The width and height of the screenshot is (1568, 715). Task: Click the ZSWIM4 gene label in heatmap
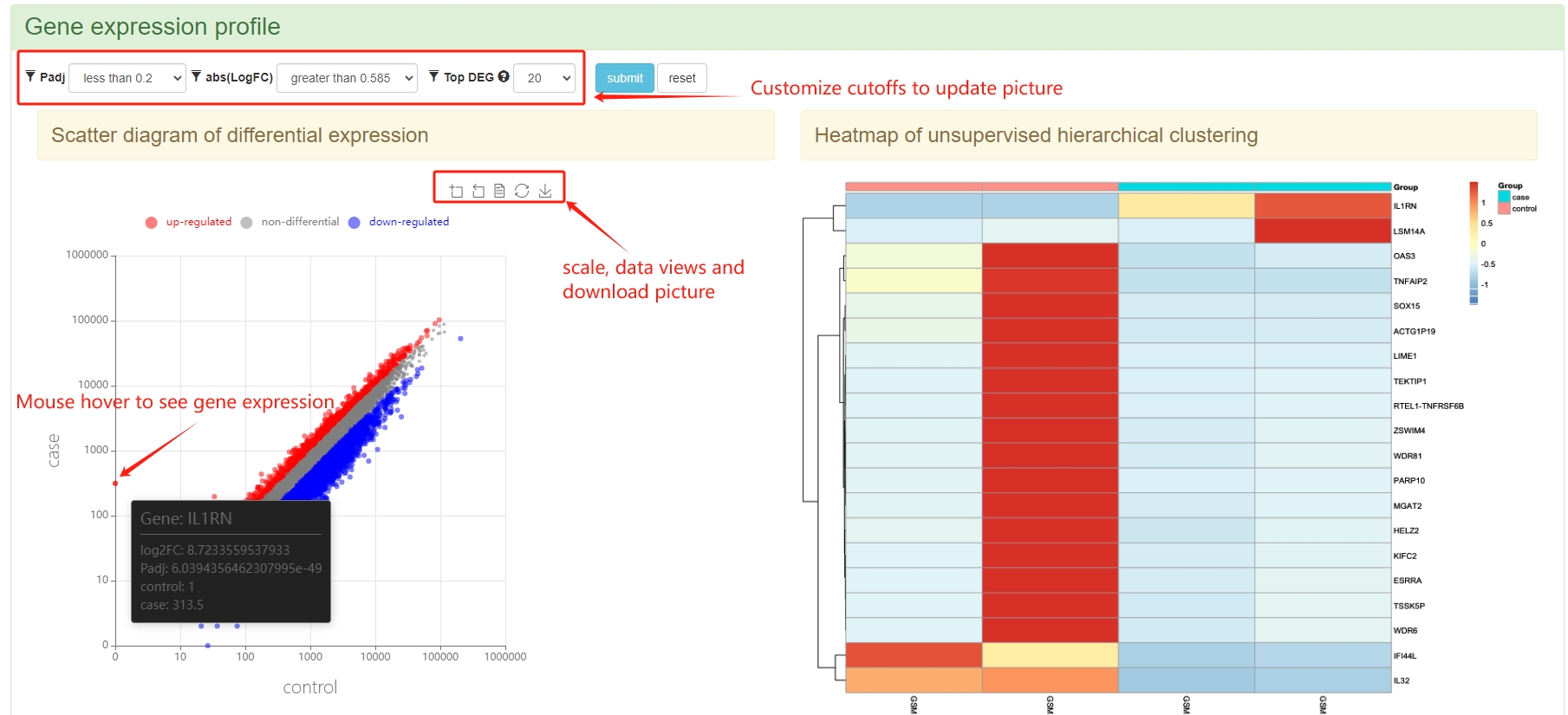click(x=1409, y=431)
